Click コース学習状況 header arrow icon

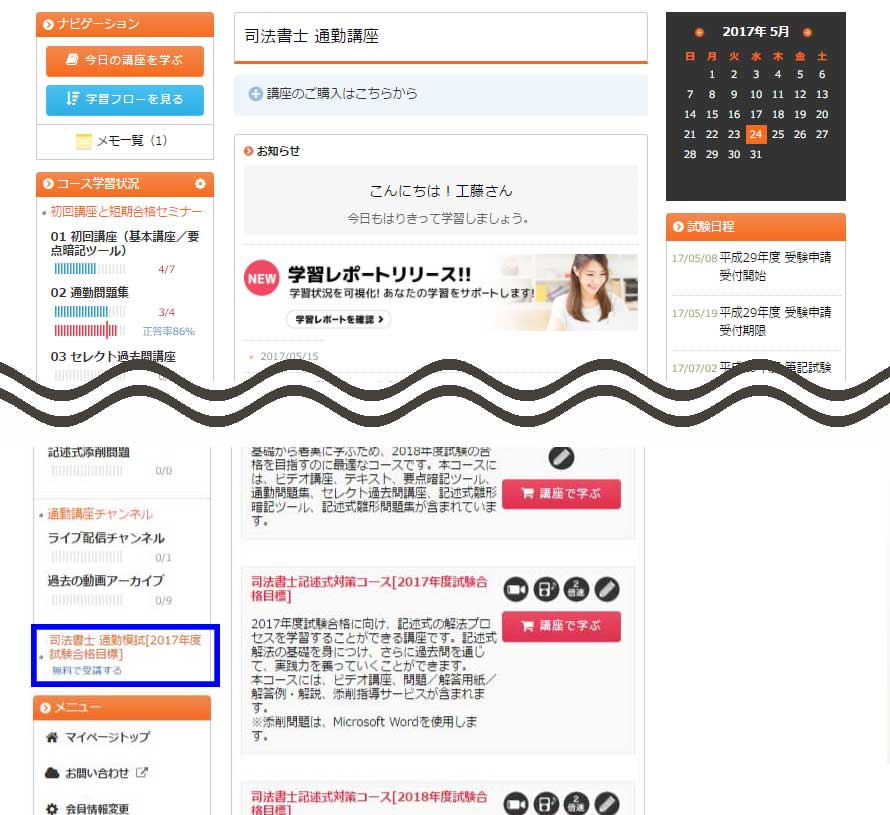click(x=48, y=184)
